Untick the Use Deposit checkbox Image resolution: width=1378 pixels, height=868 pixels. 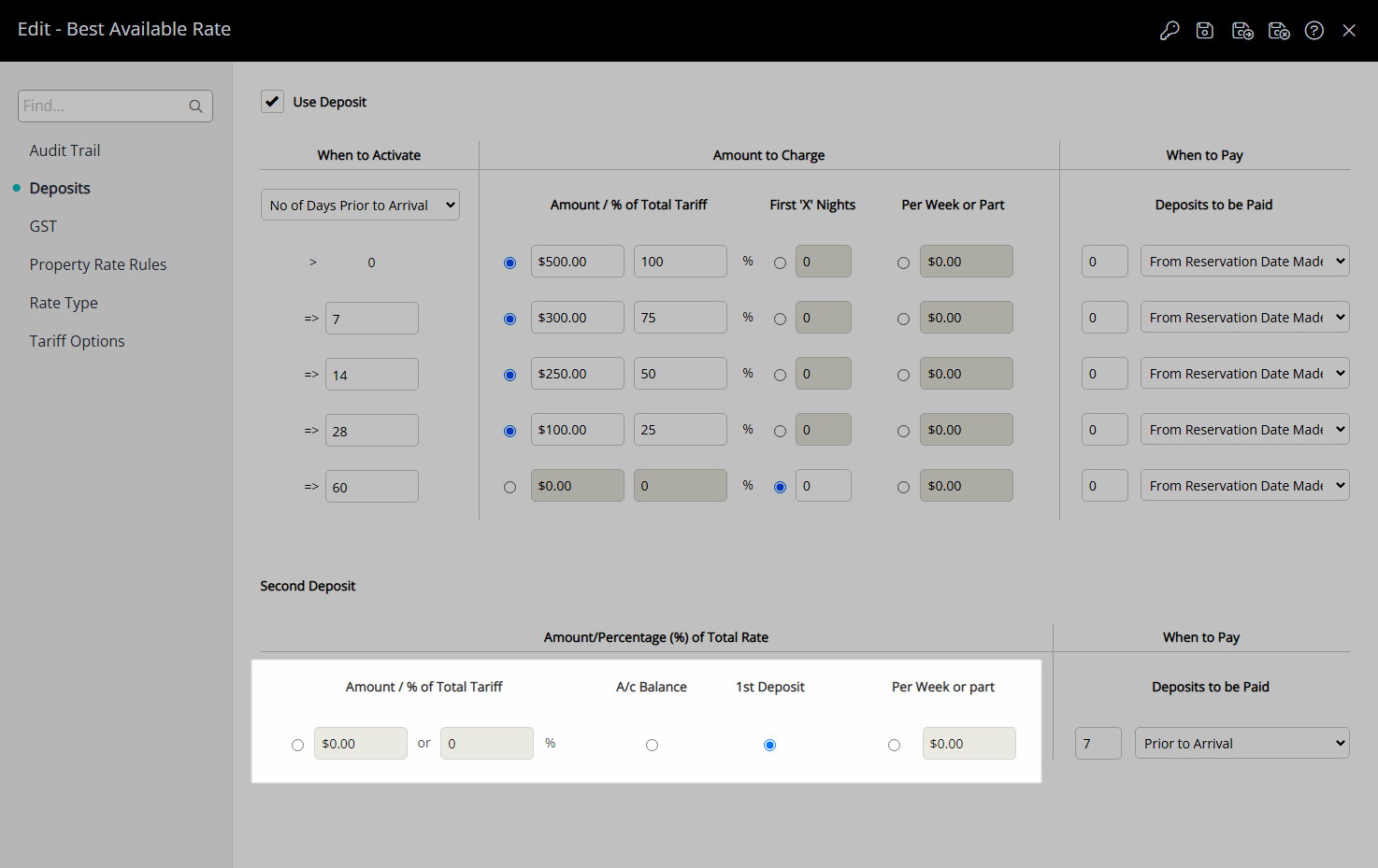pos(272,101)
